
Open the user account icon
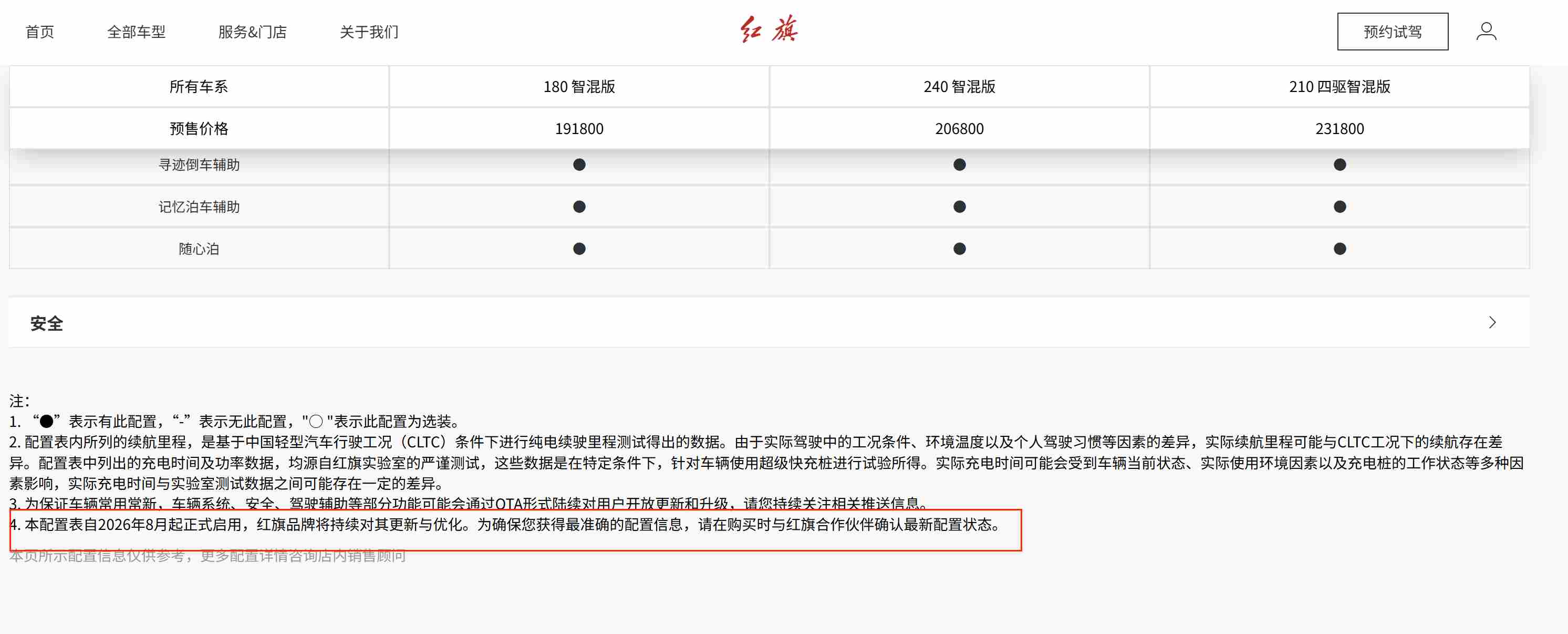pyautogui.click(x=1486, y=31)
